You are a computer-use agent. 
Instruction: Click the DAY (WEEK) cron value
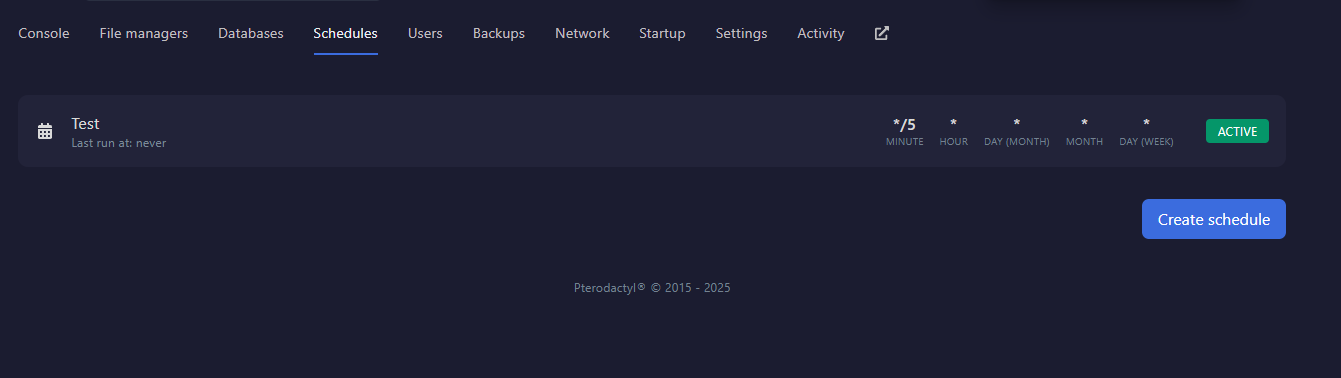(1146, 124)
